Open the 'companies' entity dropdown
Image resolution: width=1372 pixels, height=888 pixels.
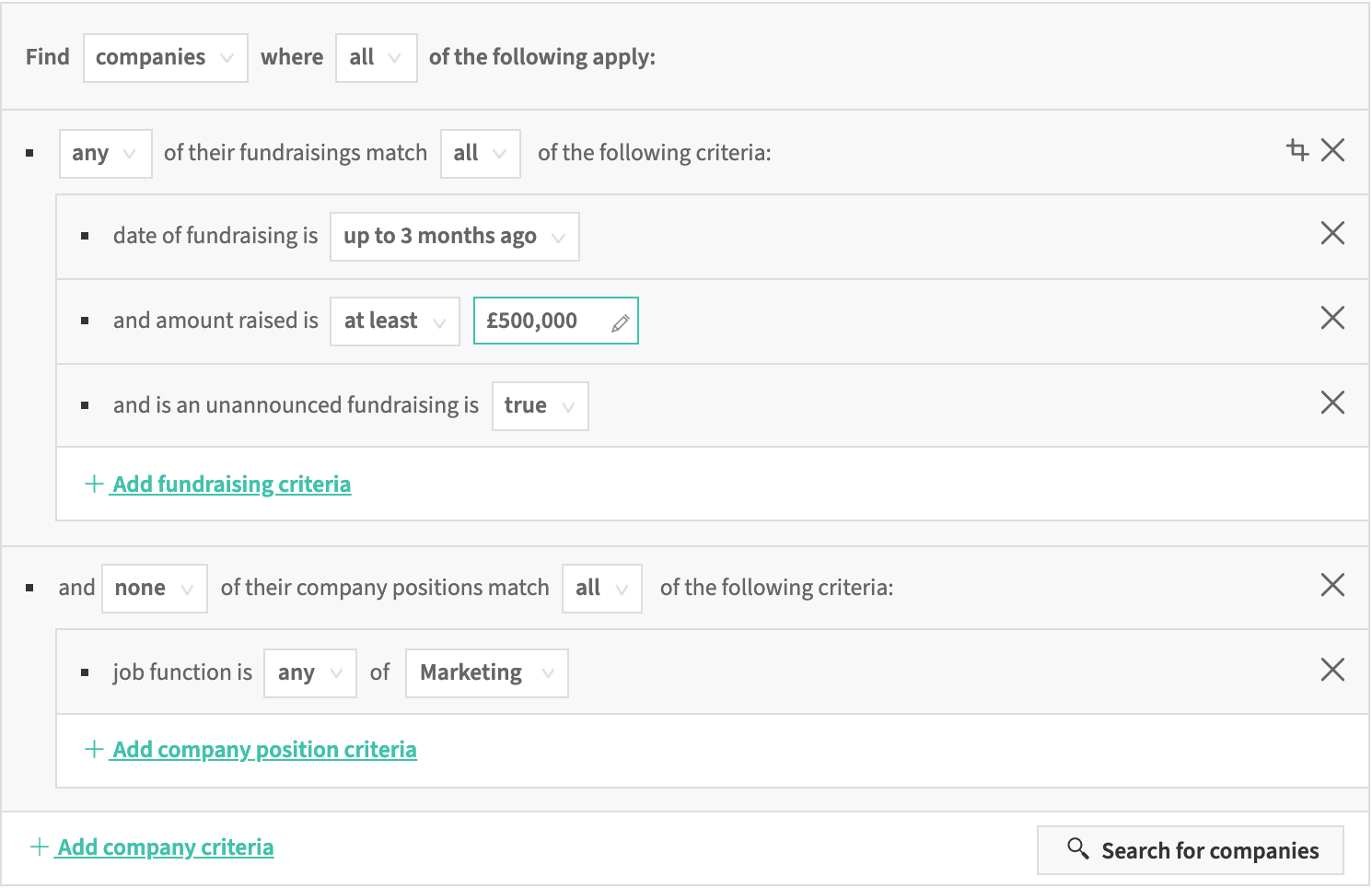click(166, 58)
